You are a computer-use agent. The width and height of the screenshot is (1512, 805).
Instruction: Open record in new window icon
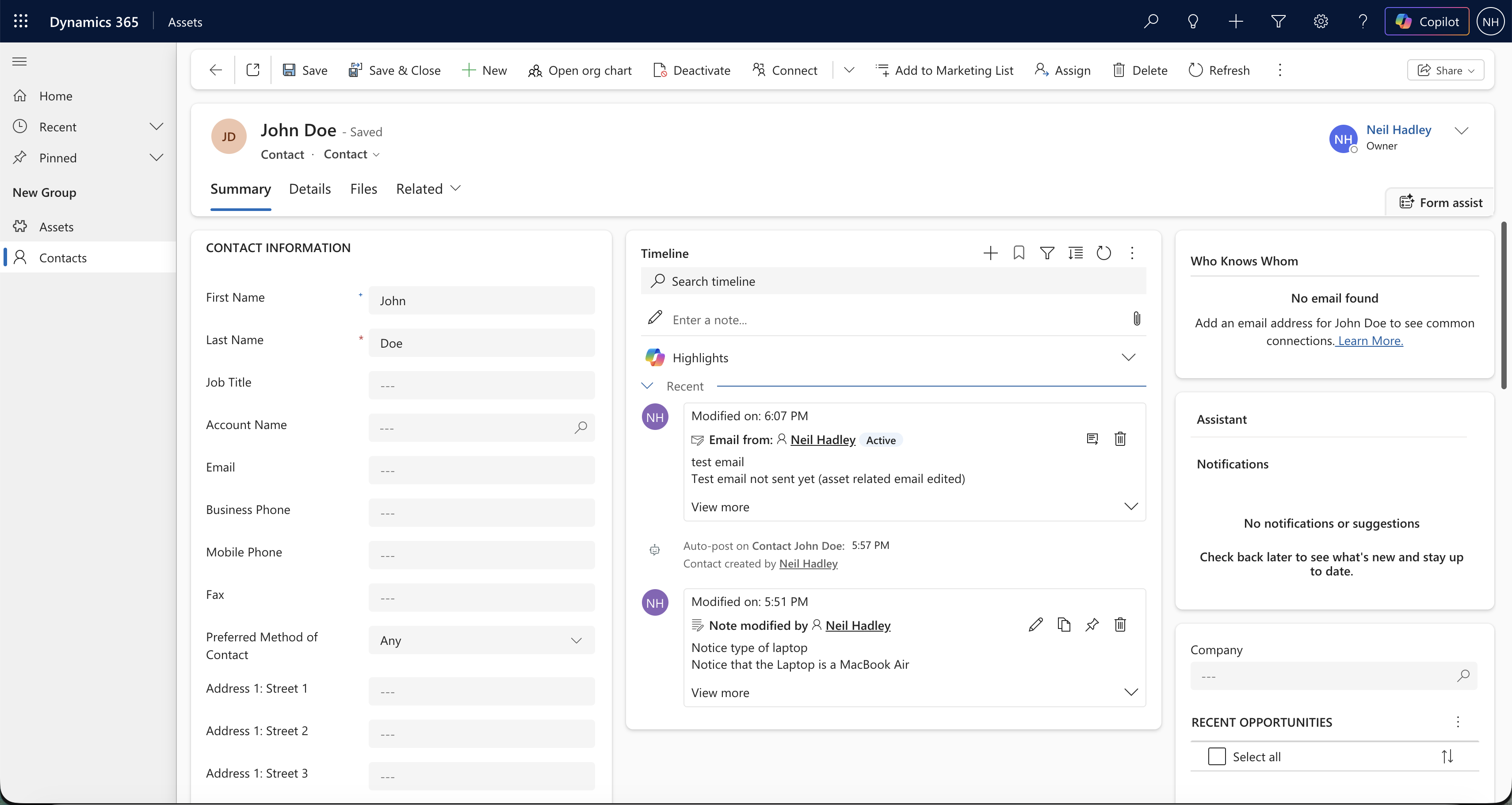point(253,70)
